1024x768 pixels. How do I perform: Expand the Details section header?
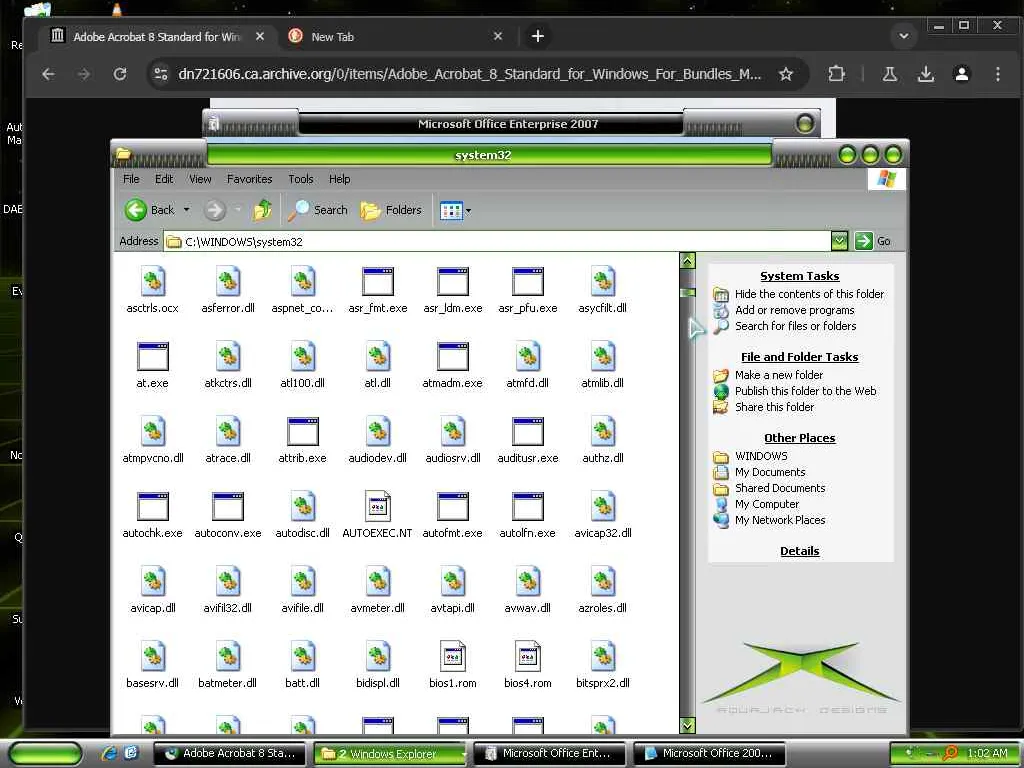799,551
